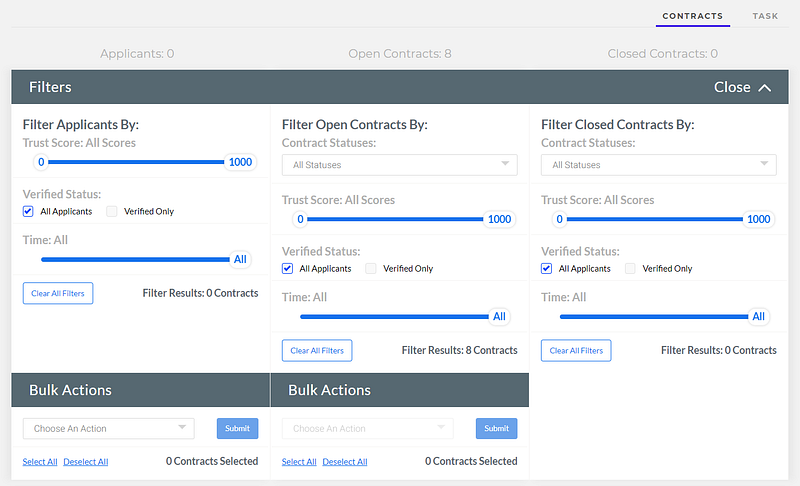
Task: Click 'Filter Results: 8 Contracts' text
Action: click(459, 350)
